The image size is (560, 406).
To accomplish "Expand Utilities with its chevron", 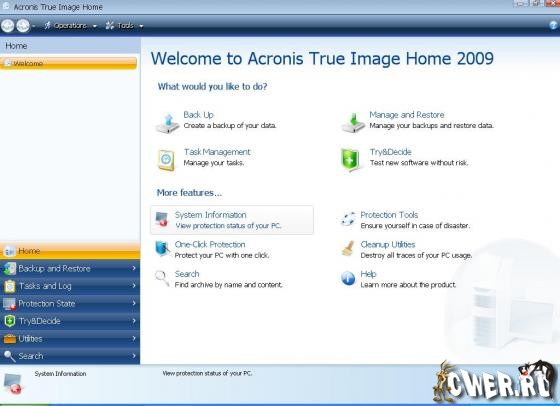I will point(134,338).
